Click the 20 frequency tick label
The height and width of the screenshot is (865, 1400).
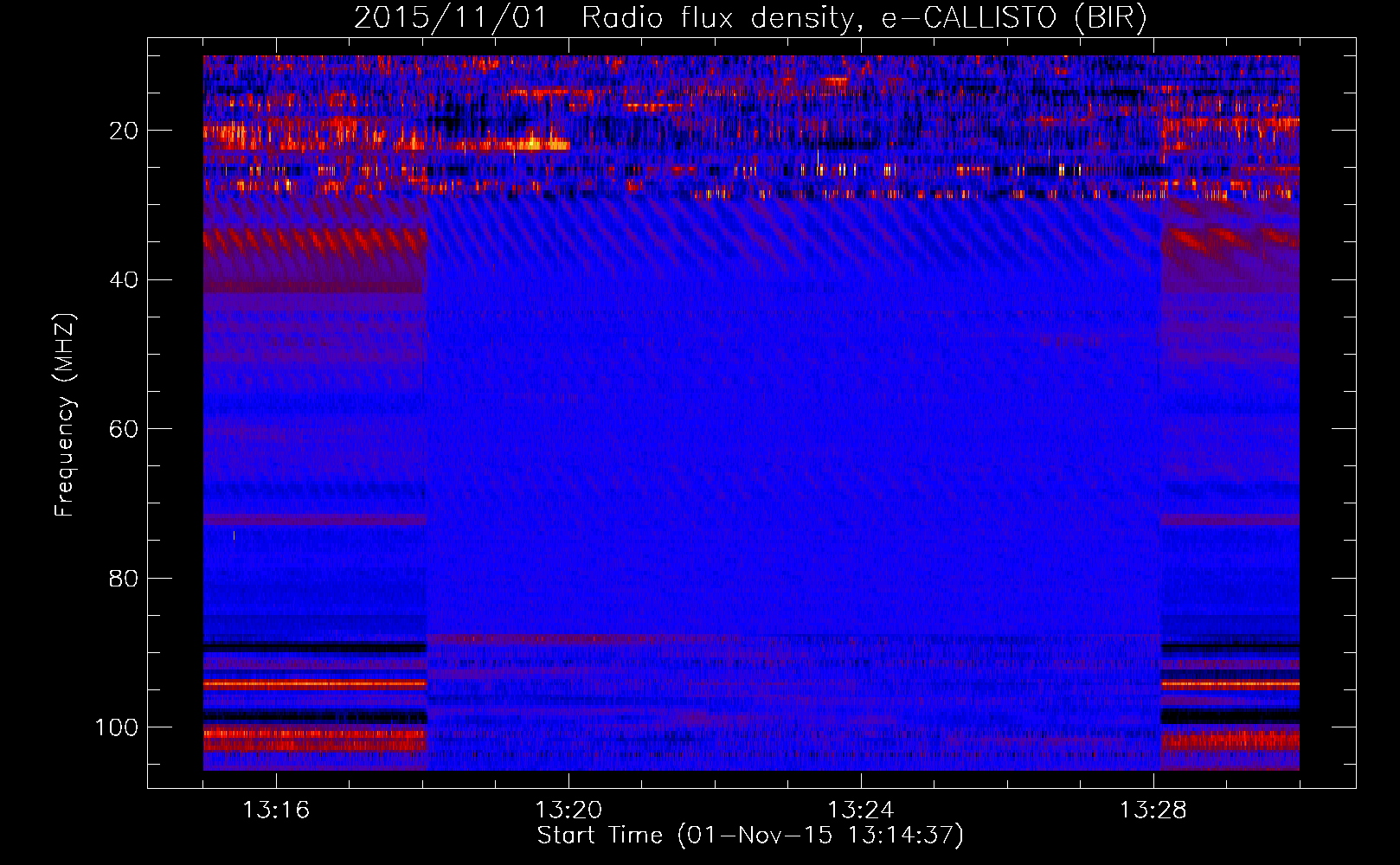(x=124, y=131)
